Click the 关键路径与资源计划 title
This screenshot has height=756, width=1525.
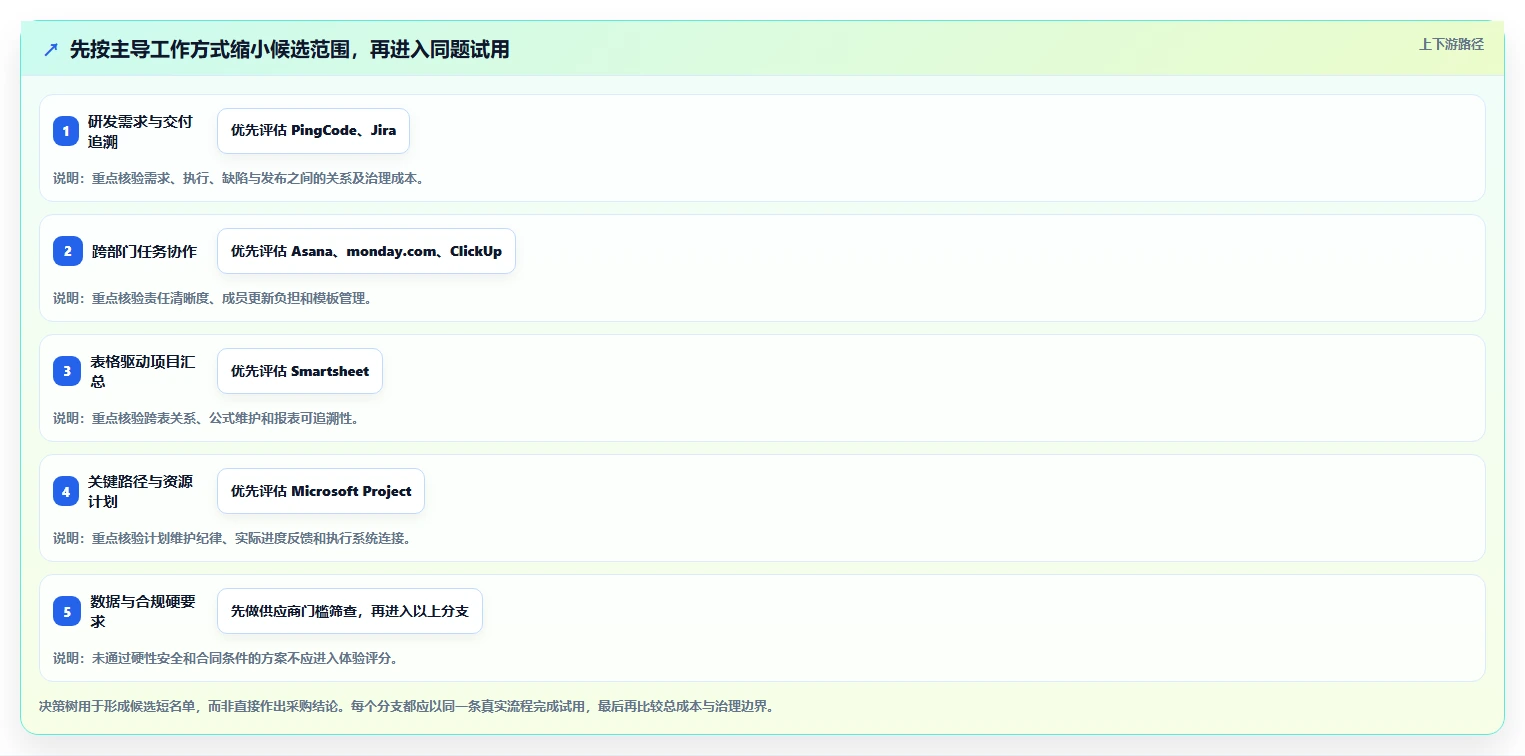[x=140, y=491]
